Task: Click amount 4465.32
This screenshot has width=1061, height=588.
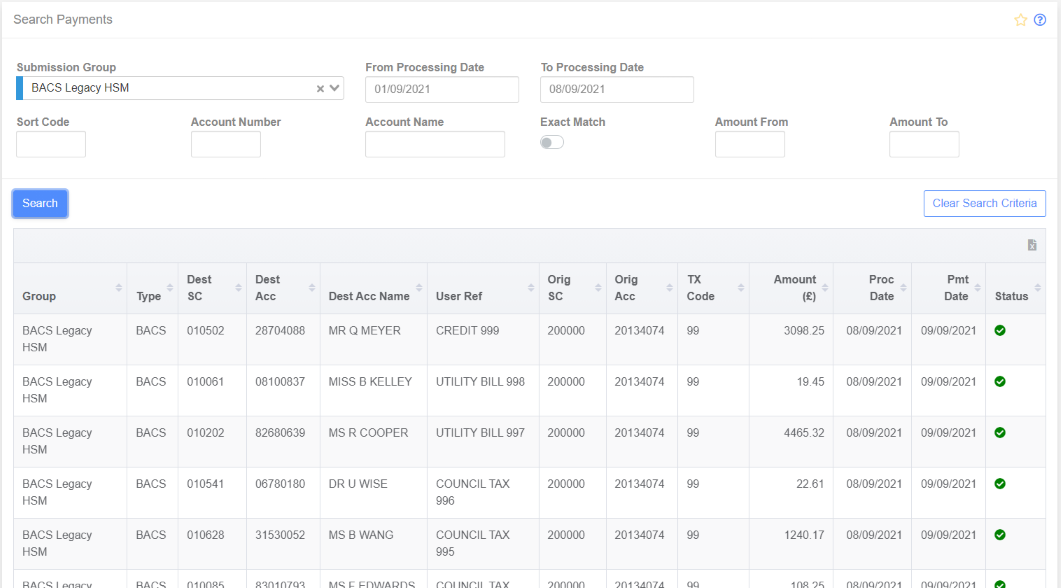Action: (x=804, y=432)
